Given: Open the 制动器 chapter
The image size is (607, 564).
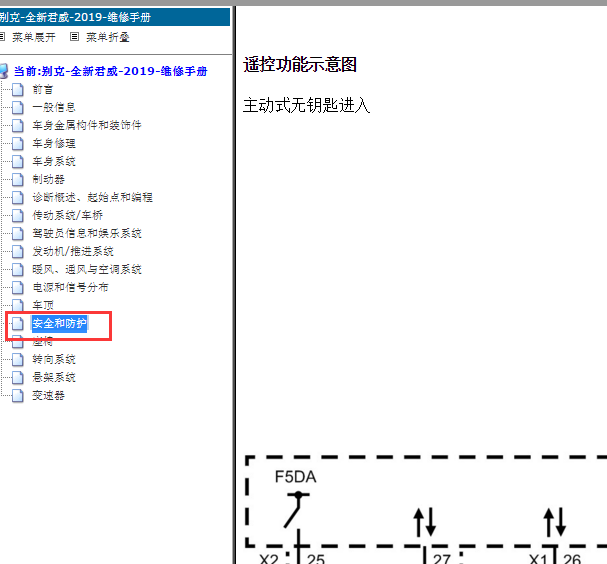Looking at the screenshot, I should coord(48,179).
